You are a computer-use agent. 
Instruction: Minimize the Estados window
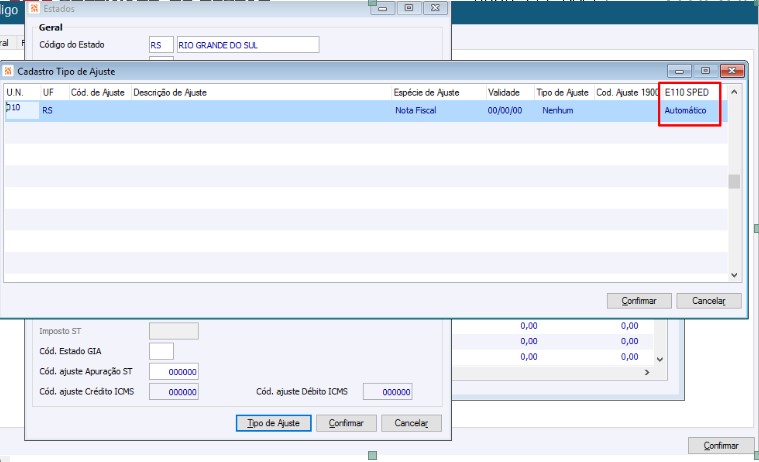click(x=382, y=8)
